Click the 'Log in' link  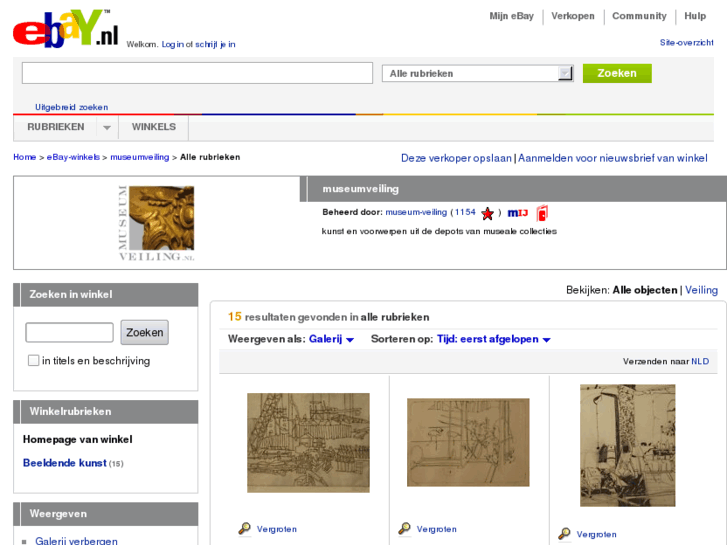[x=172, y=45]
